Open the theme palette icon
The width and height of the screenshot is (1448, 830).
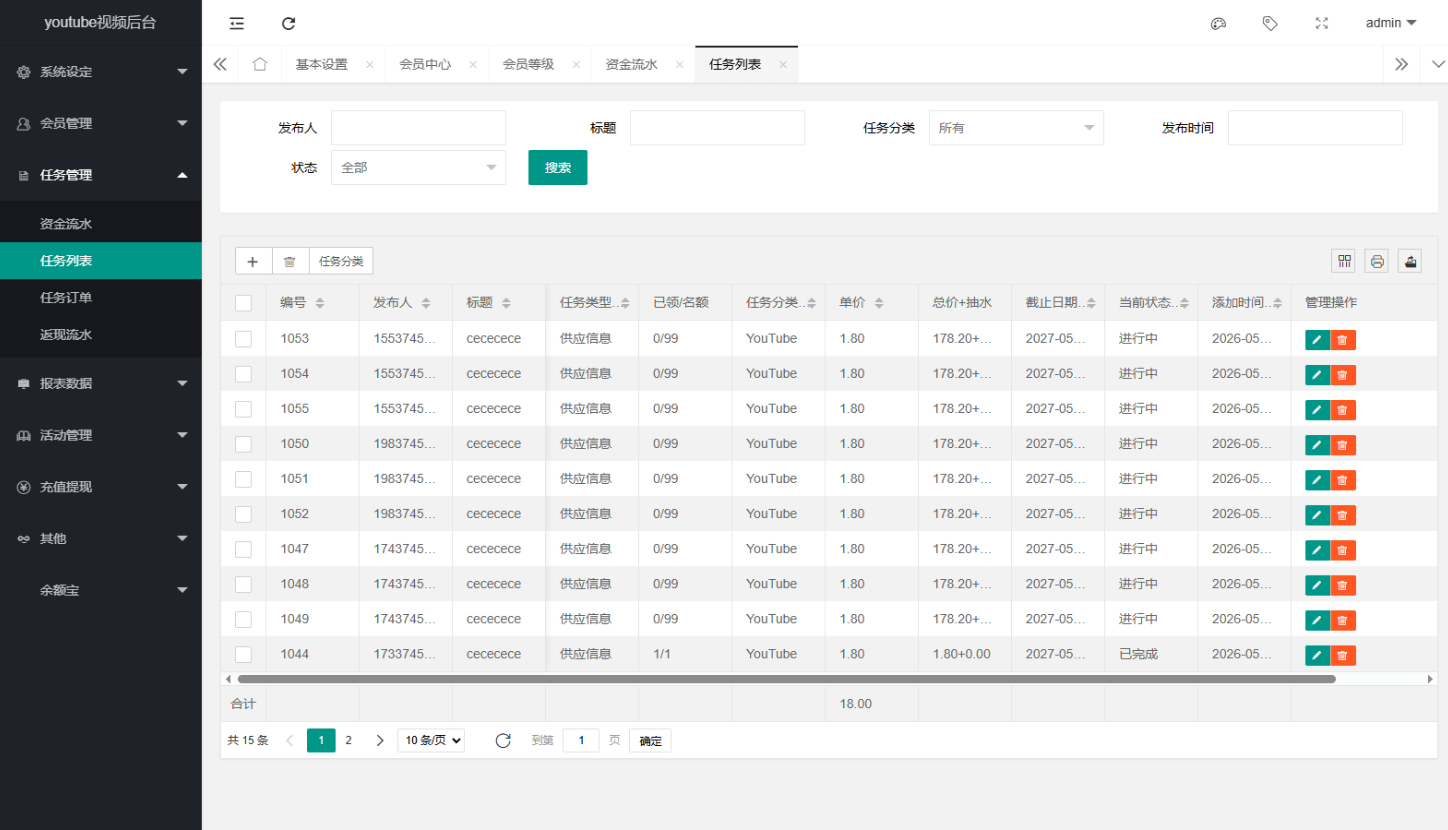[1218, 23]
